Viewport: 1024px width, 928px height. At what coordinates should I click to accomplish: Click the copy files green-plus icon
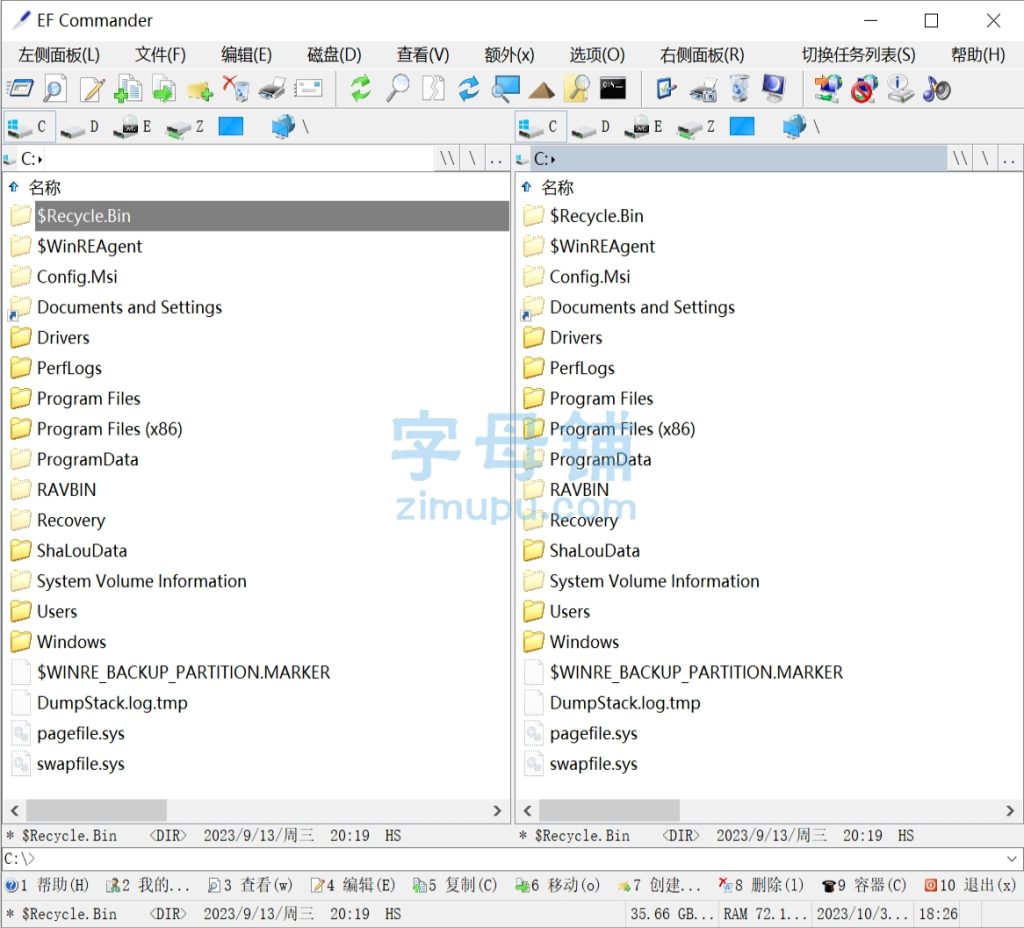[128, 89]
